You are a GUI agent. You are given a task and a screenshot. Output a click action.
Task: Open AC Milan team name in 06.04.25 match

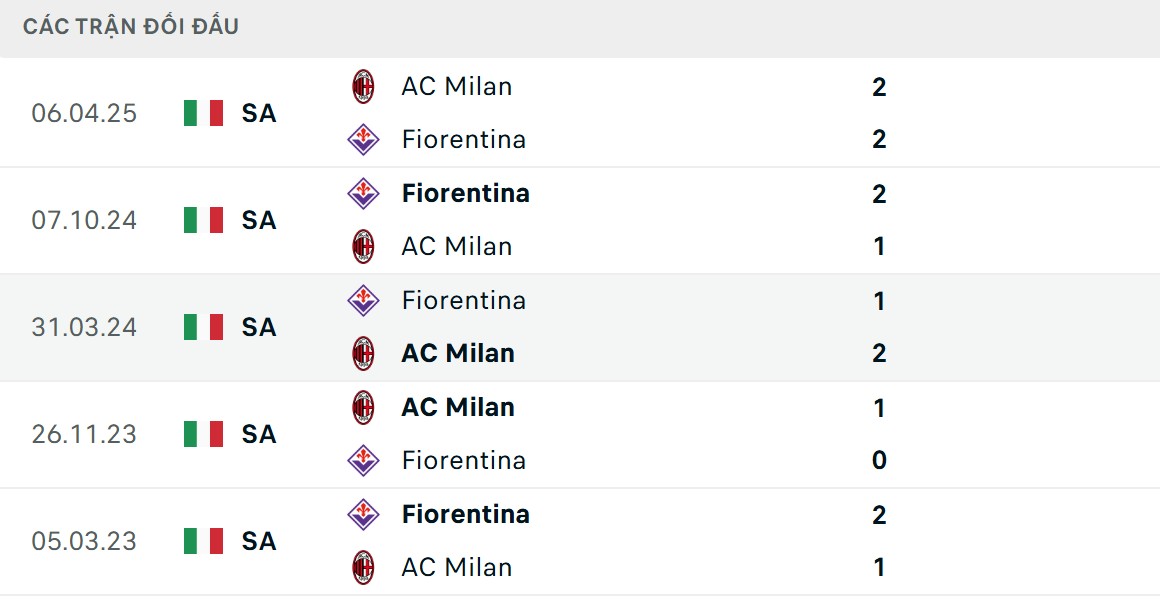click(x=456, y=87)
